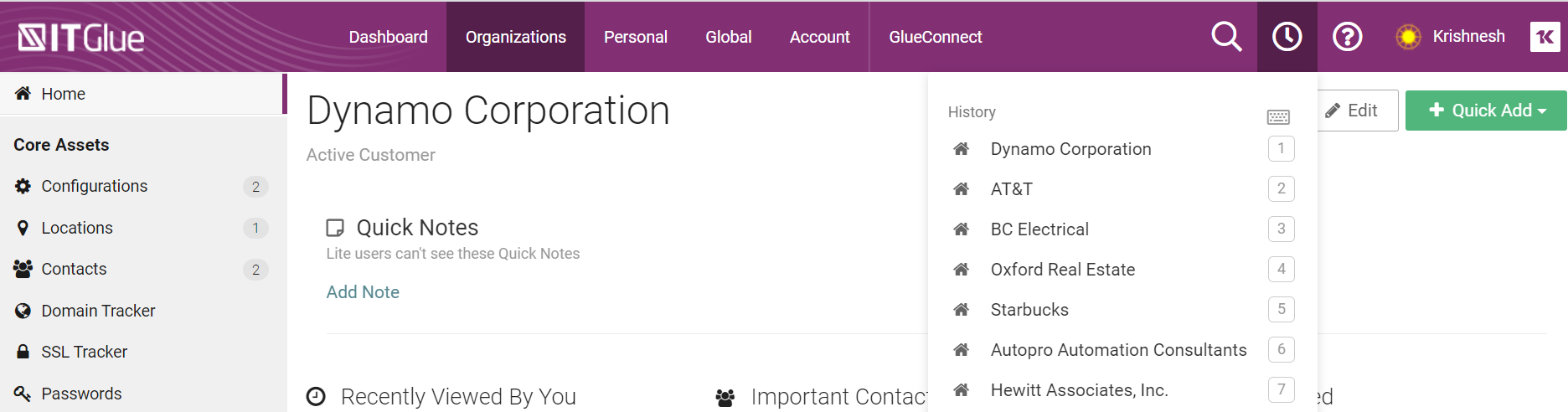Click shortcut key 2 beside AT&T
The image size is (1568, 412).
tap(1281, 188)
